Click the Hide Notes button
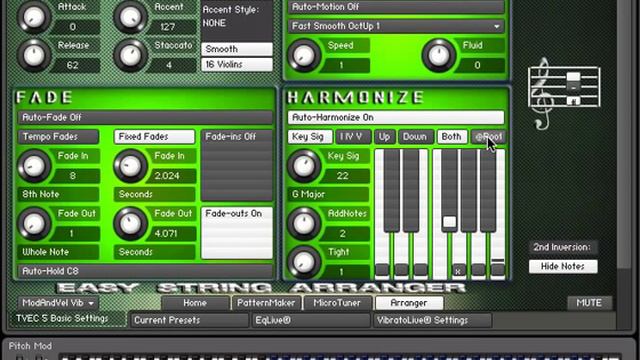The height and width of the screenshot is (360, 640). pyautogui.click(x=563, y=267)
